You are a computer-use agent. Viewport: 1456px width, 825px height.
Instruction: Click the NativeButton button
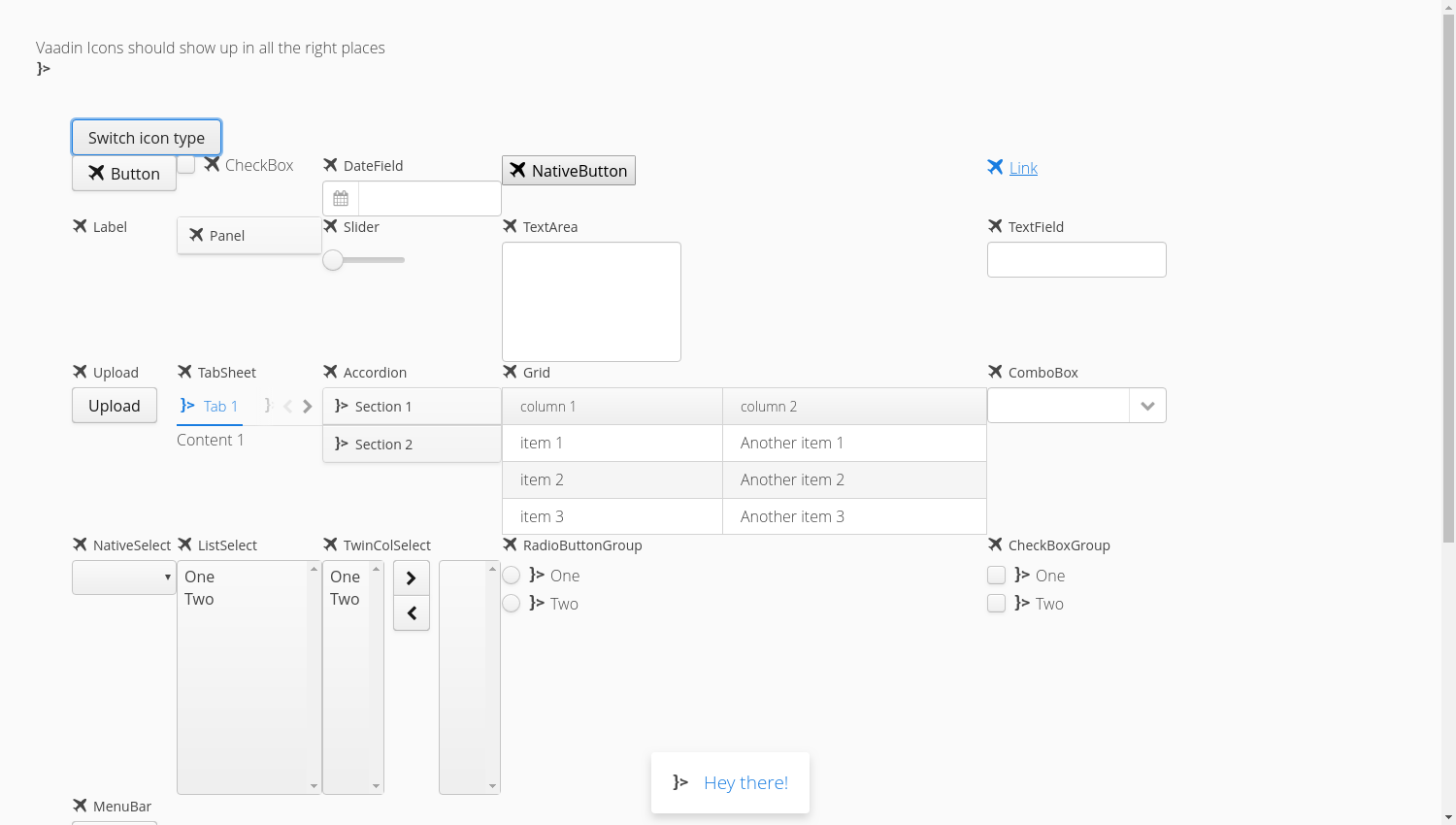(569, 171)
